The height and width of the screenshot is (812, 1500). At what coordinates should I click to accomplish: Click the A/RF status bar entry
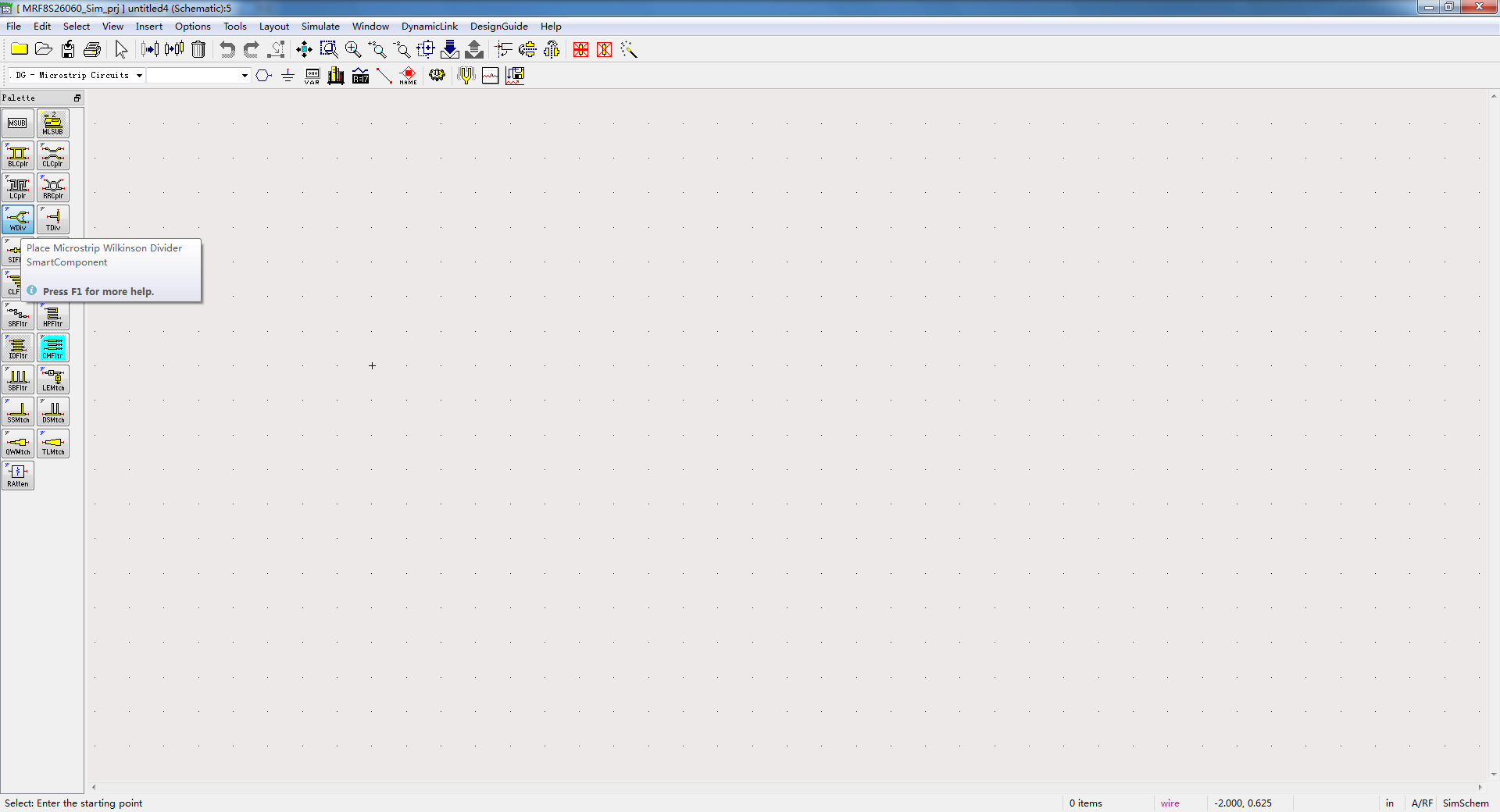pyautogui.click(x=1422, y=803)
